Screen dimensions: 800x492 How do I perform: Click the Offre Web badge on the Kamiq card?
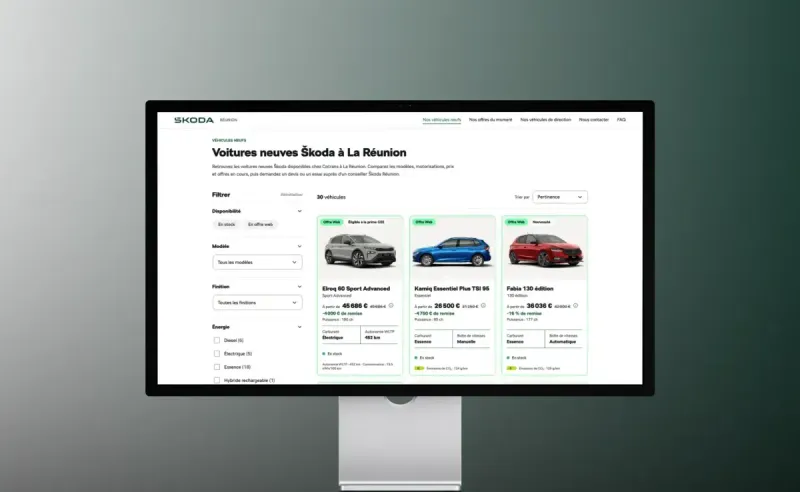[x=424, y=222]
